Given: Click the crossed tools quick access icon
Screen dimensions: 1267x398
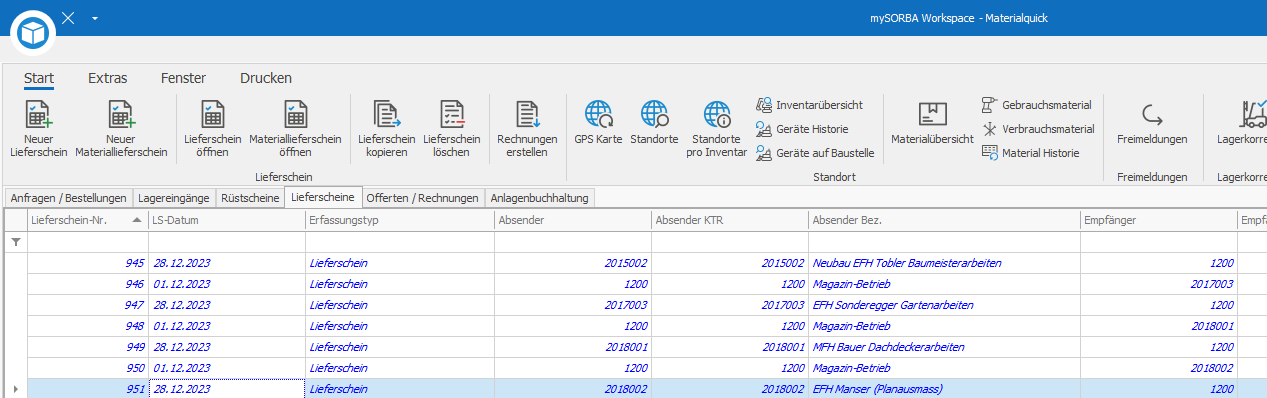Looking at the screenshot, I should (68, 18).
